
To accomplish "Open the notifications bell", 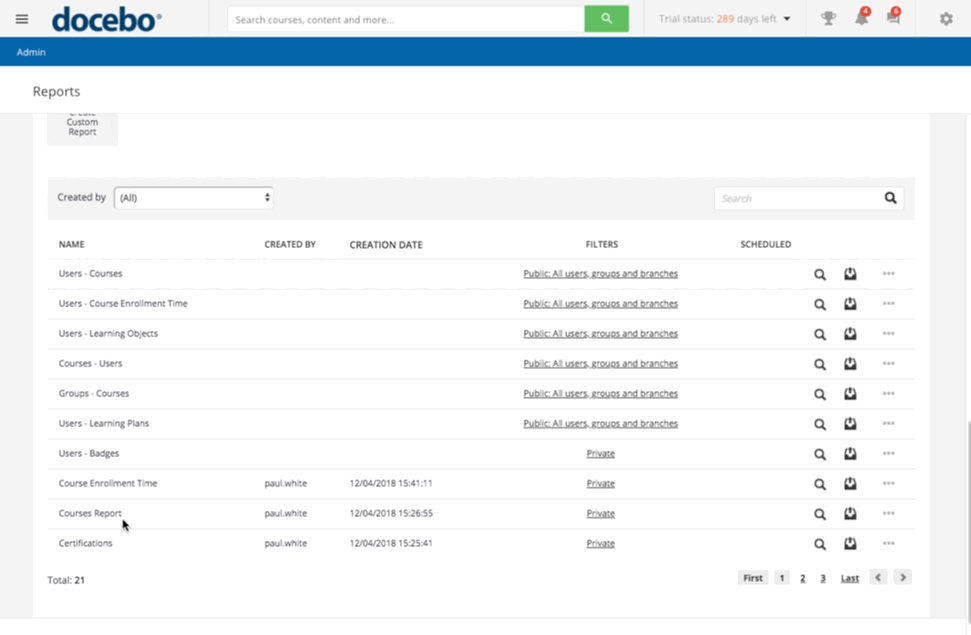I will 861,19.
